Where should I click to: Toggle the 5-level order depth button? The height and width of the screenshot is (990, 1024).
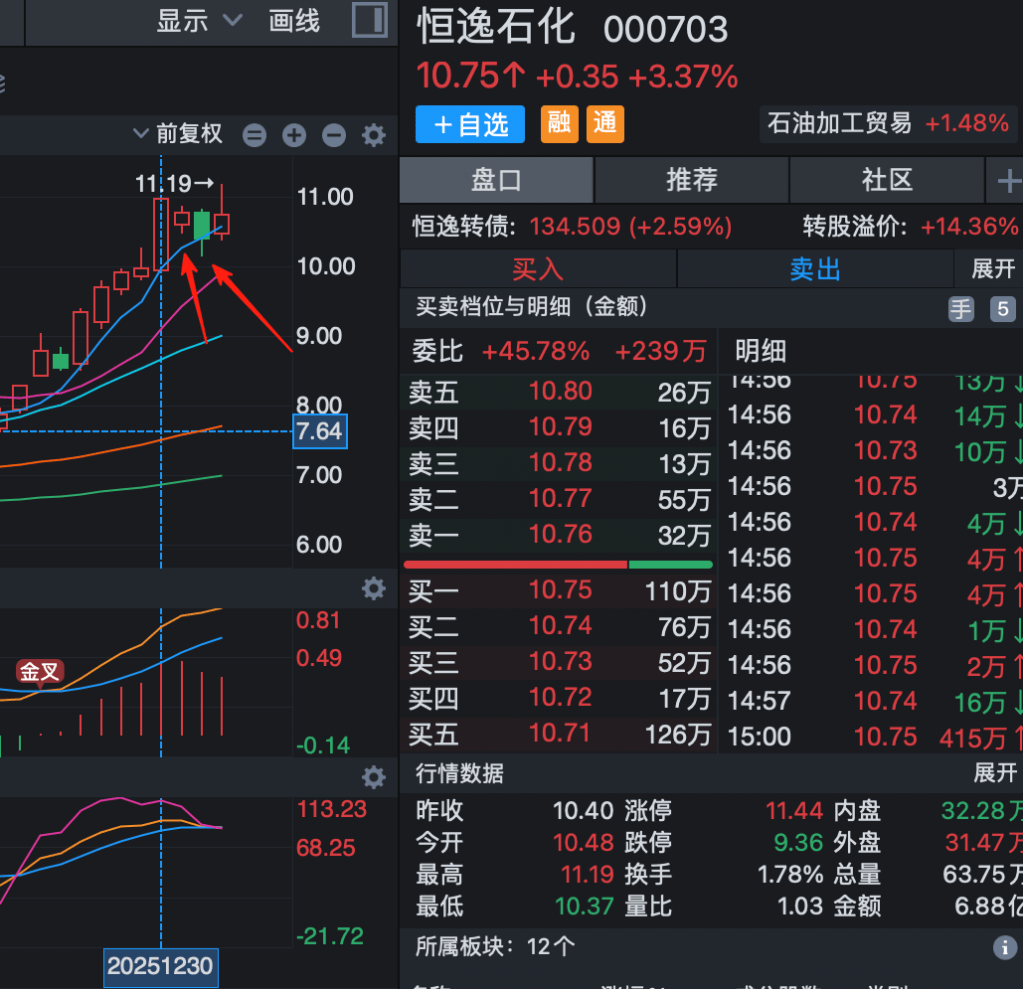coord(1002,309)
